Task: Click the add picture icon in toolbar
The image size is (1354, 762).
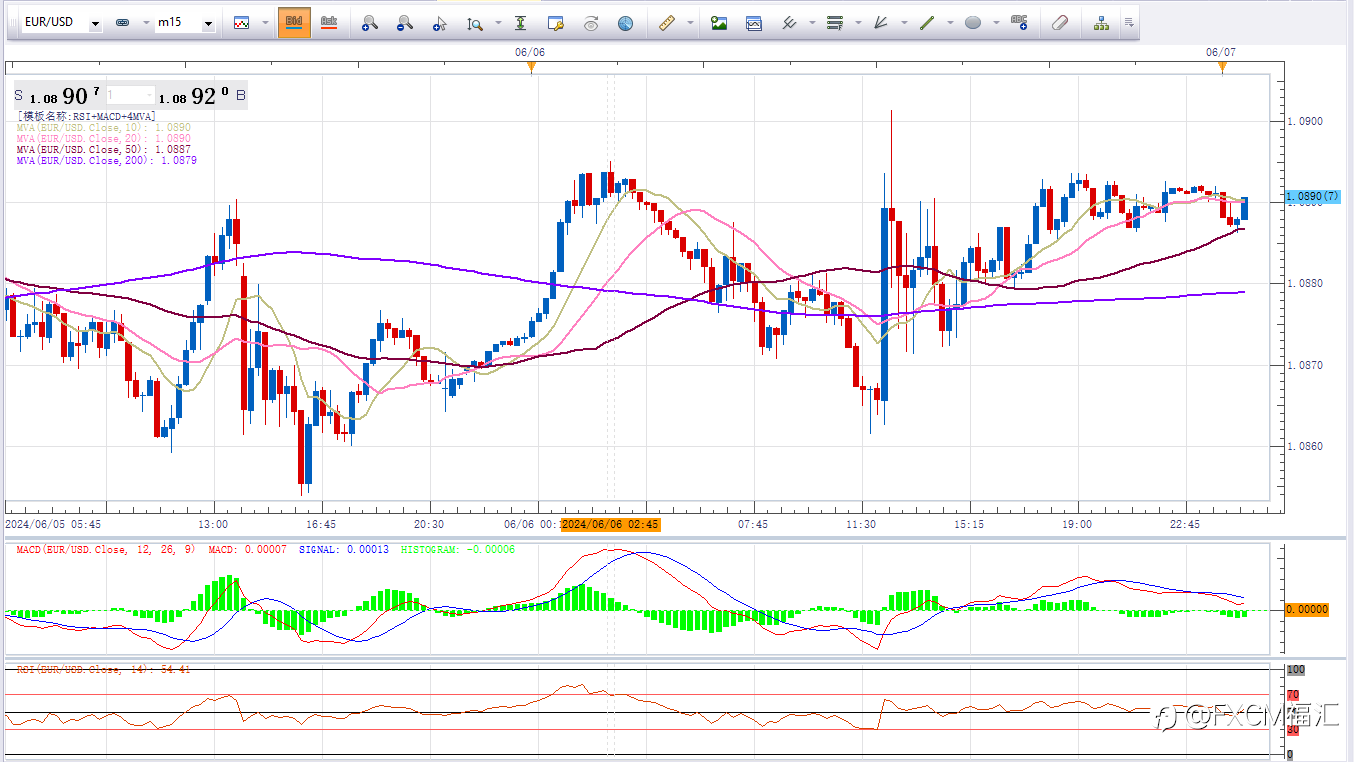Action: [718, 22]
